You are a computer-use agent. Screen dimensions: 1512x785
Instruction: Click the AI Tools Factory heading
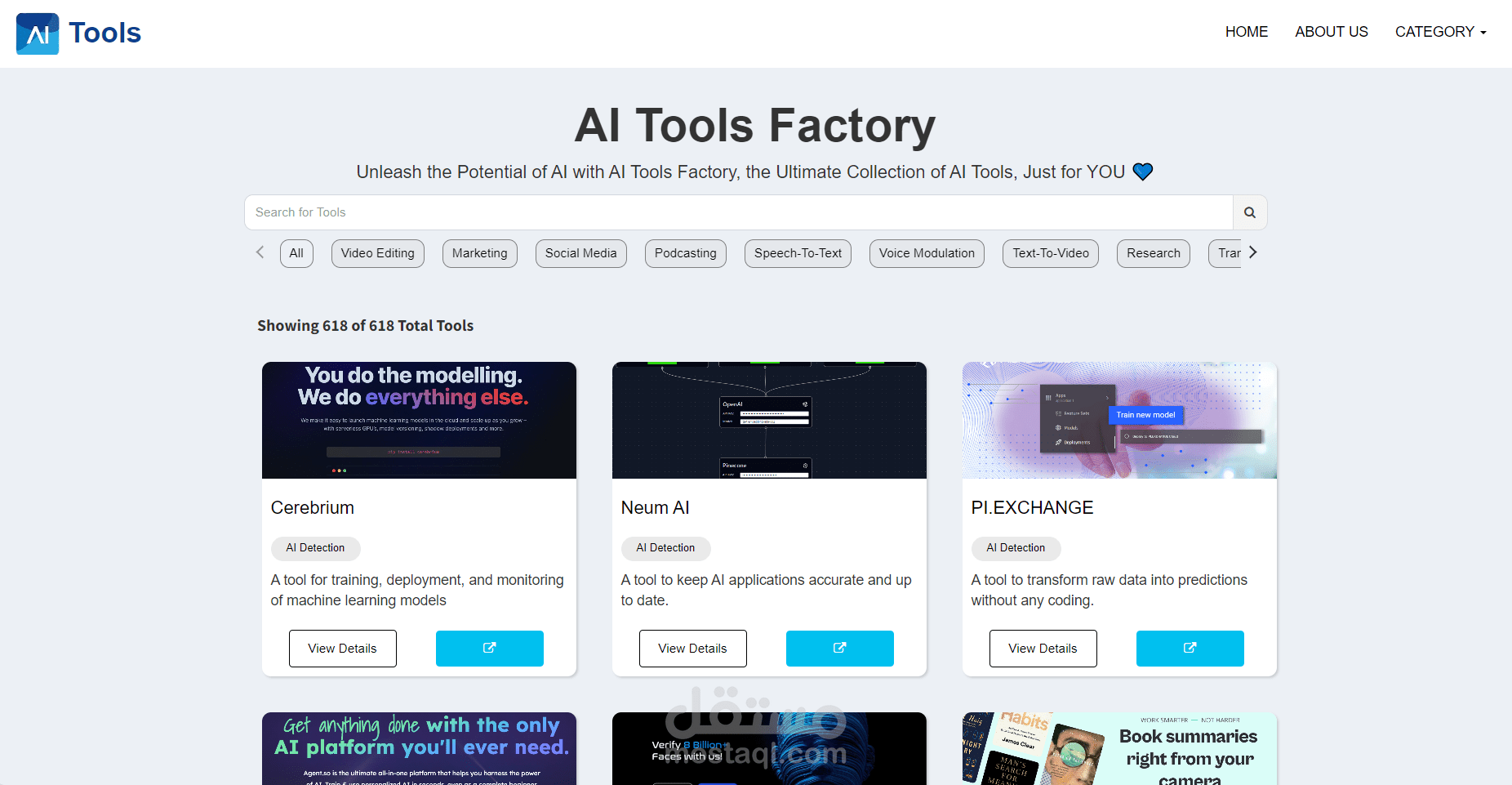tap(755, 126)
